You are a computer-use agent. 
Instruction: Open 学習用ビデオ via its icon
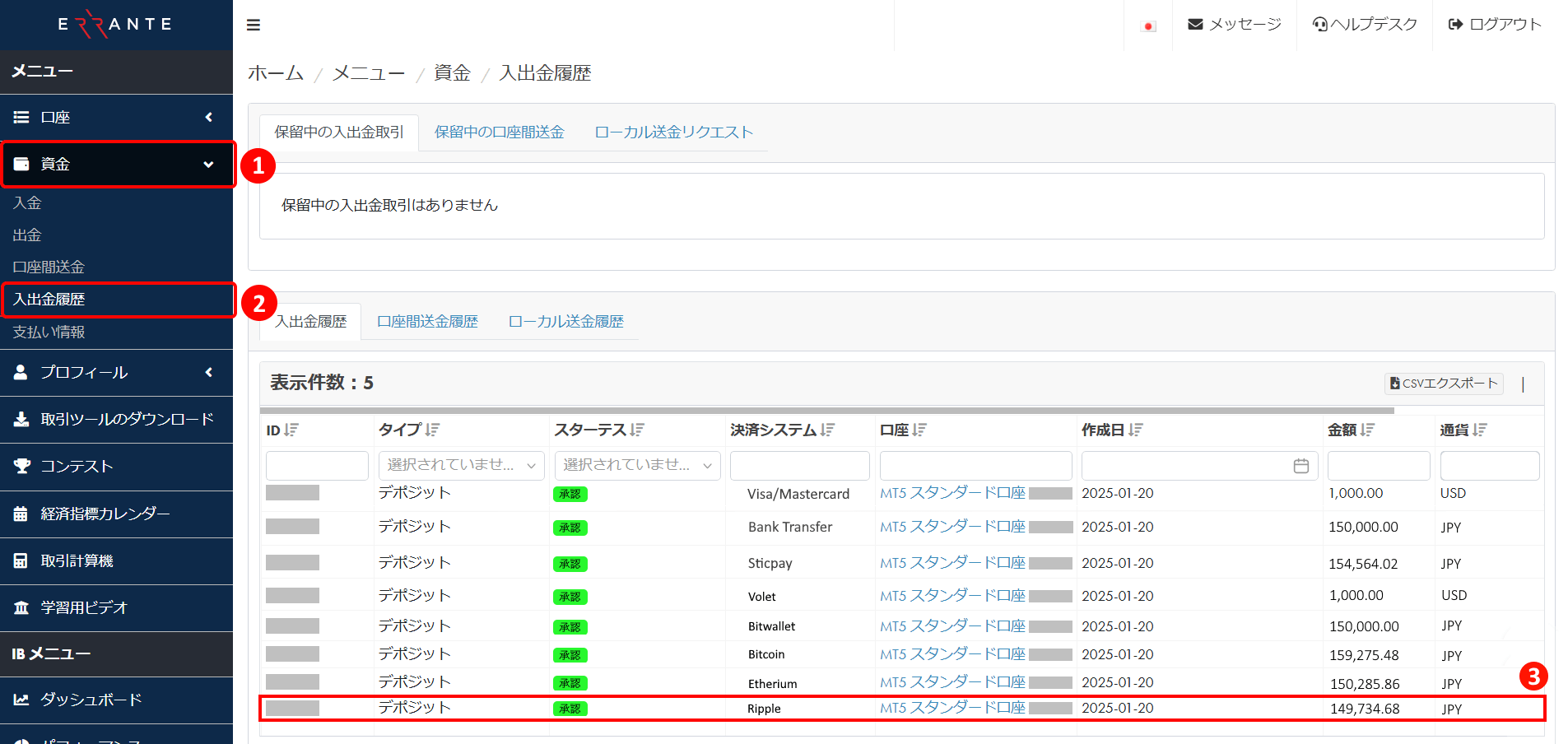tap(21, 607)
